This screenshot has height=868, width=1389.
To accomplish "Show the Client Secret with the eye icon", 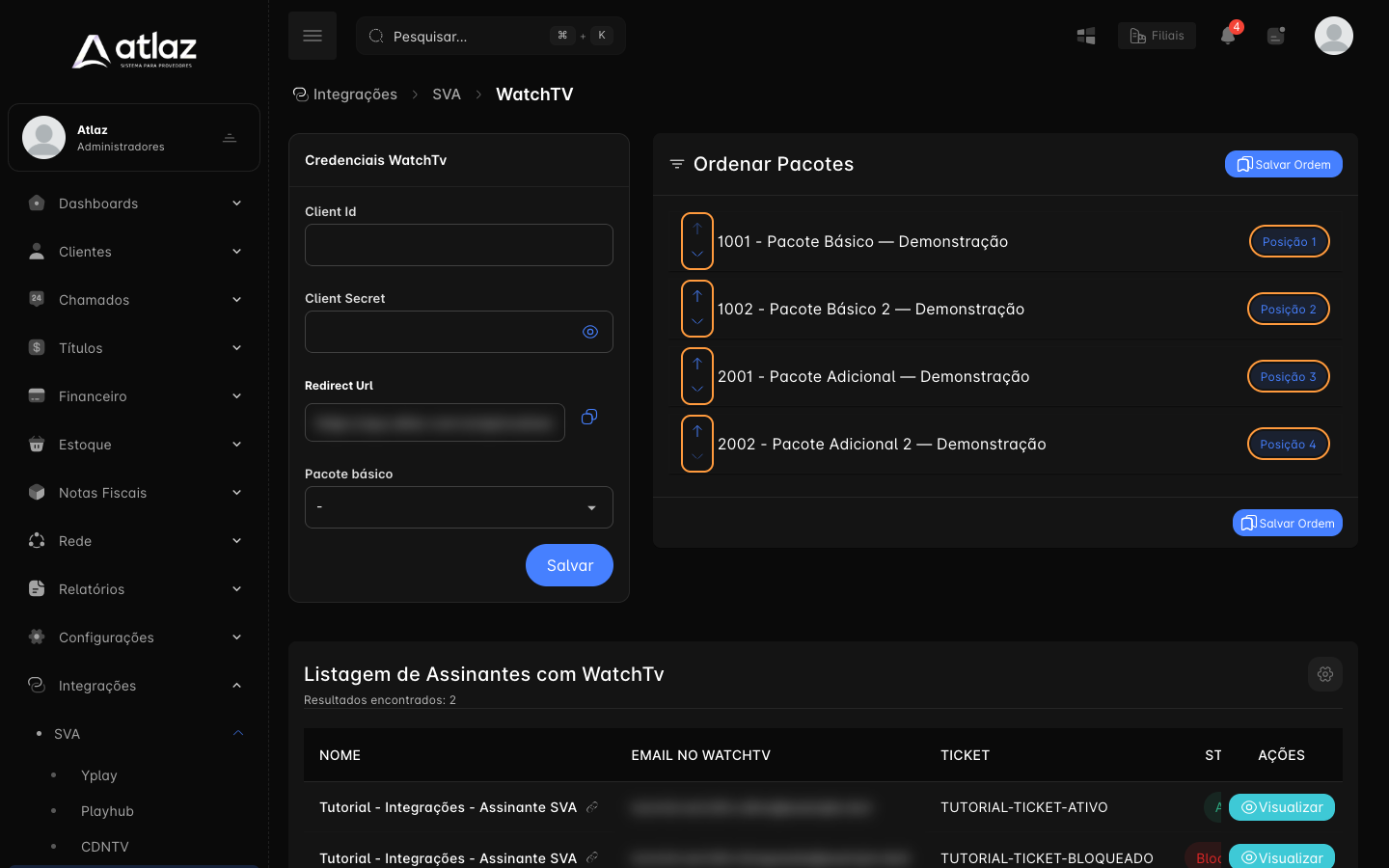I will [x=590, y=332].
